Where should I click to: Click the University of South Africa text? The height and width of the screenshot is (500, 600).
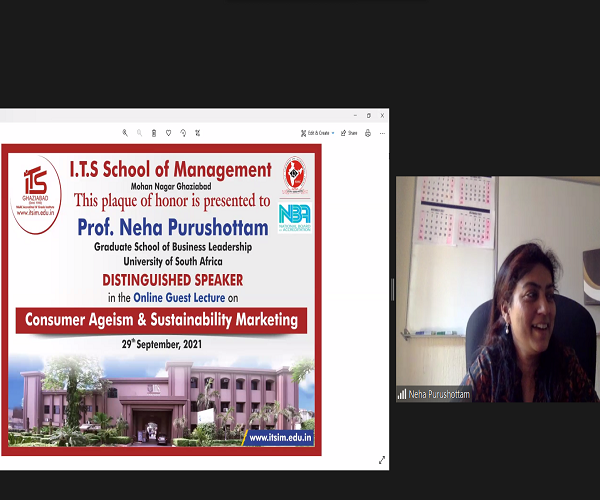[173, 261]
